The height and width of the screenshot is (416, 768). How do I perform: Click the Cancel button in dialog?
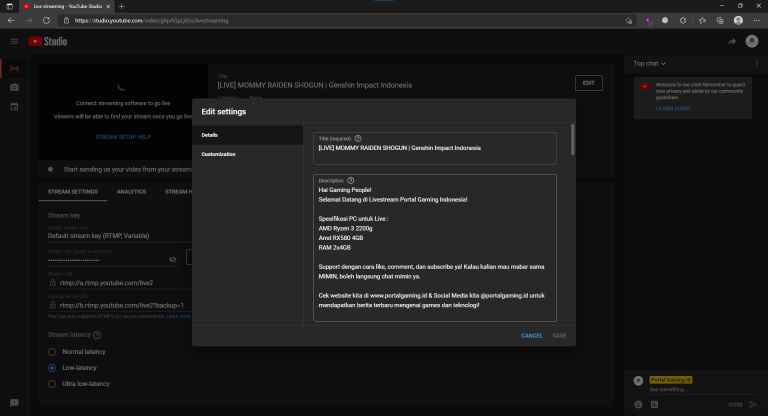coord(531,335)
